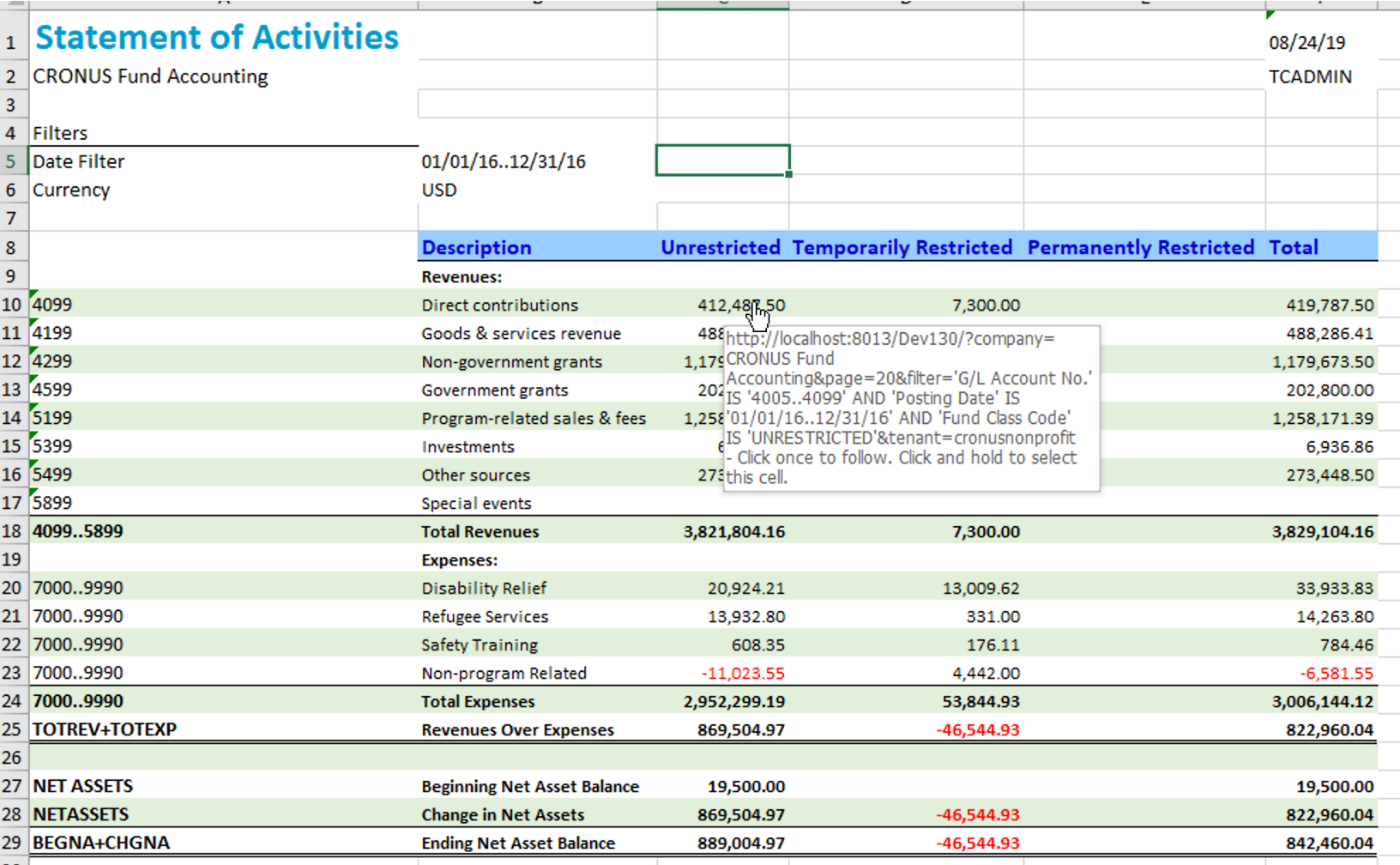Click the Statement of Activities title cell
The width and height of the screenshot is (1400, 865).
(x=215, y=37)
